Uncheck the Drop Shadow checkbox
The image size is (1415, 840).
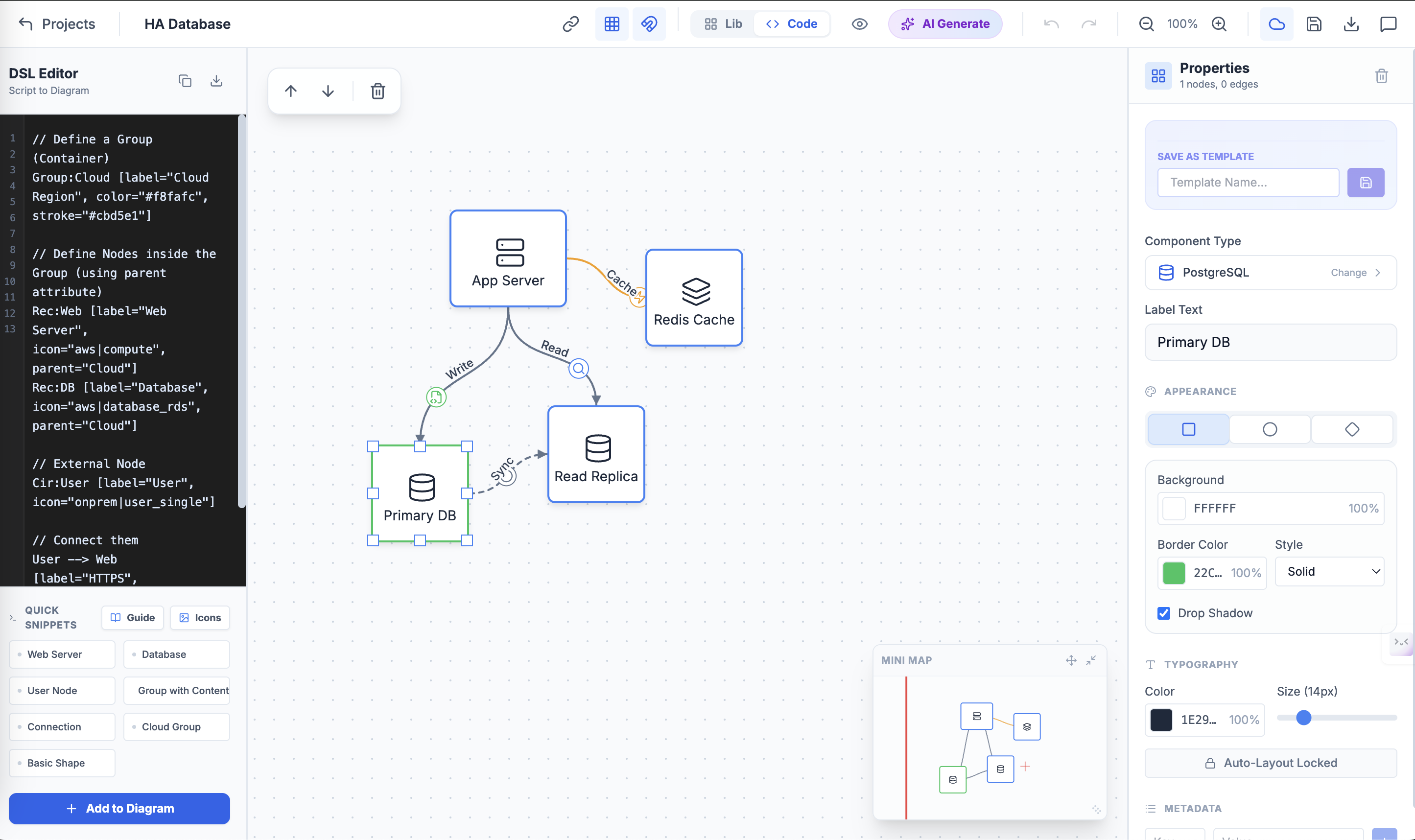(1164, 613)
